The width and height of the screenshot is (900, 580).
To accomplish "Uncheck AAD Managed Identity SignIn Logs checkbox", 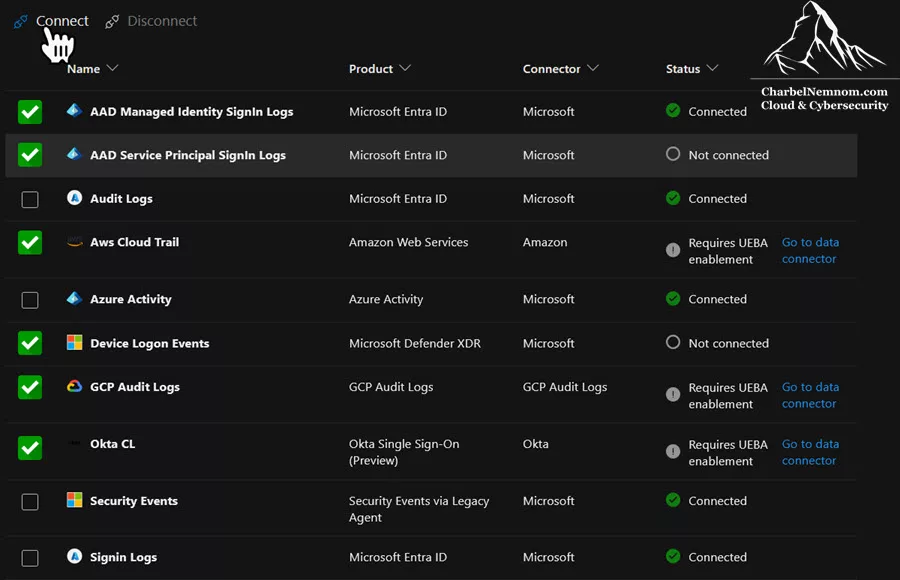I will click(x=30, y=112).
